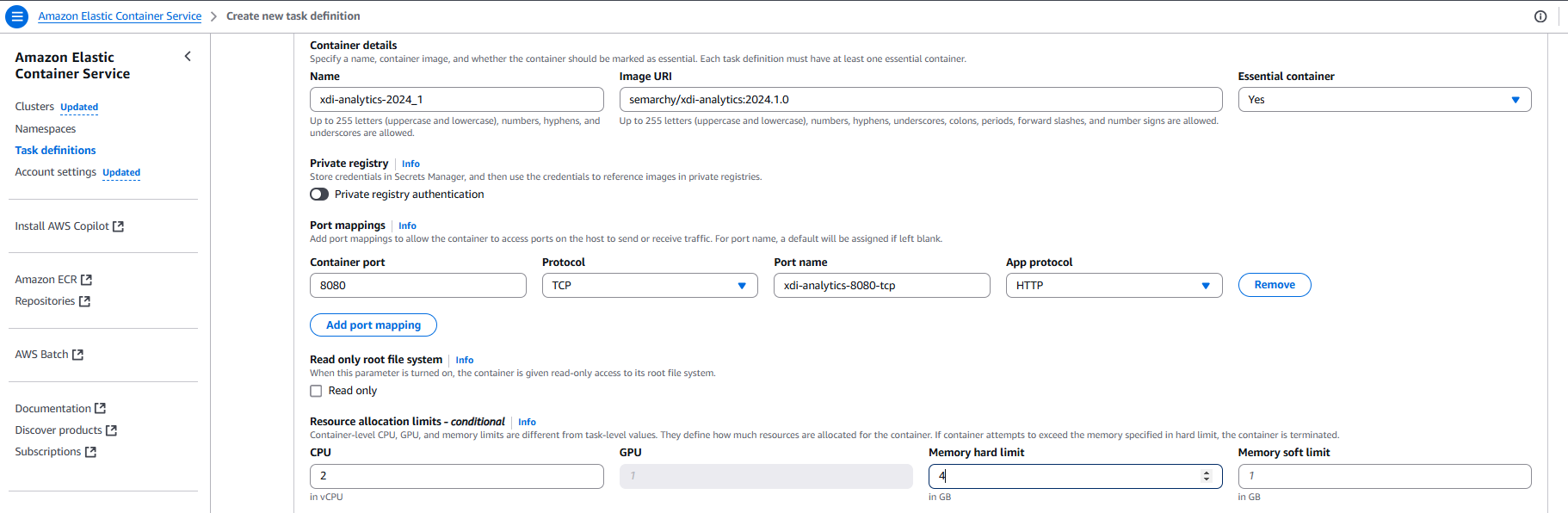The height and width of the screenshot is (513, 1568).
Task: Open Info link next to Port mappings
Action: click(407, 226)
